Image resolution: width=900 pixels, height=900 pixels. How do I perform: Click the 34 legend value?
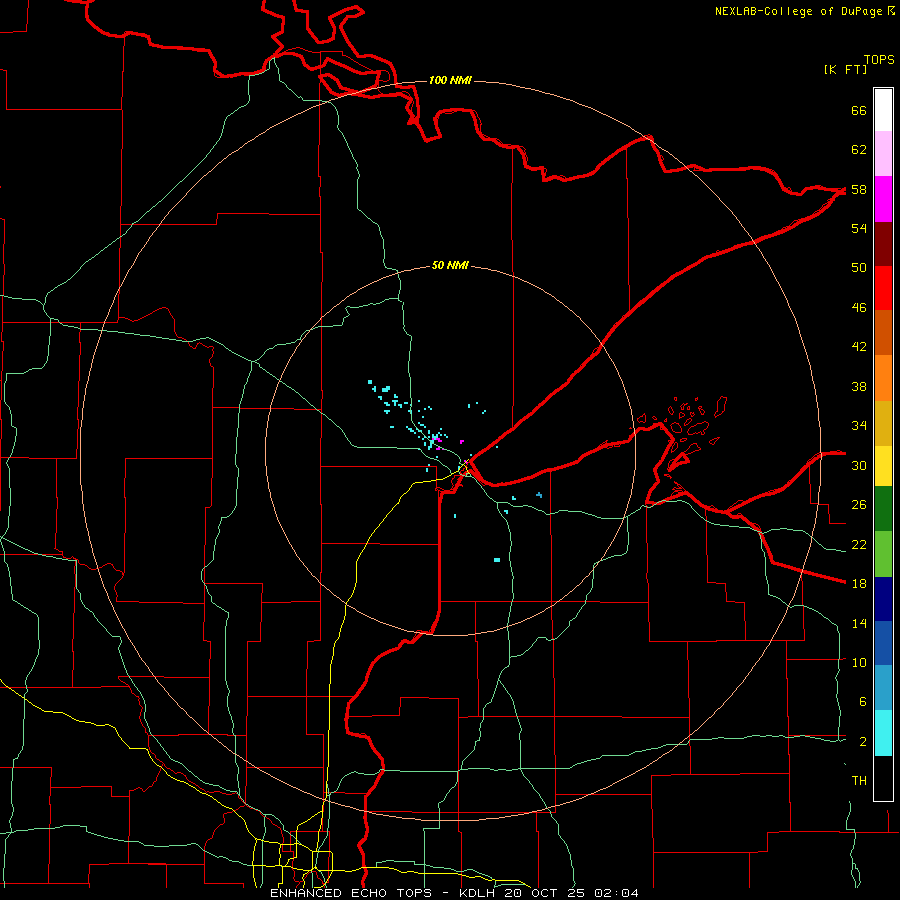pyautogui.click(x=859, y=426)
